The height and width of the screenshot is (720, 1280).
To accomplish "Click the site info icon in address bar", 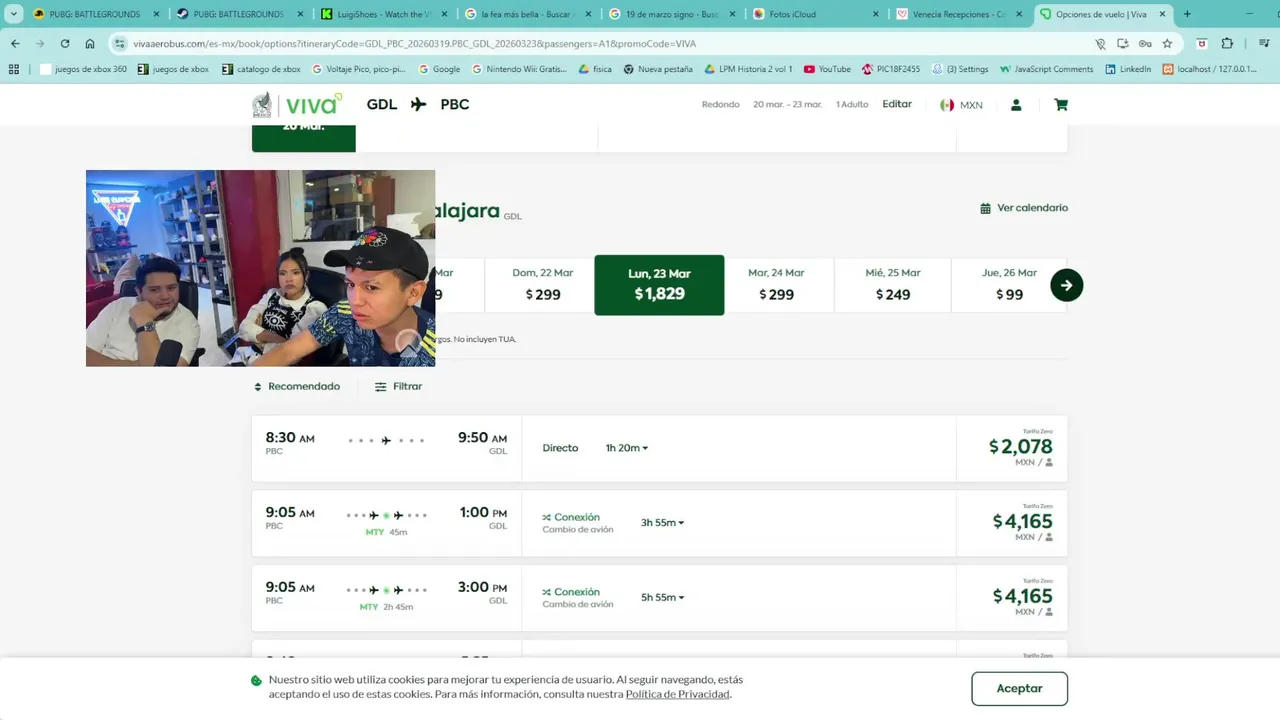I will click(x=120, y=44).
